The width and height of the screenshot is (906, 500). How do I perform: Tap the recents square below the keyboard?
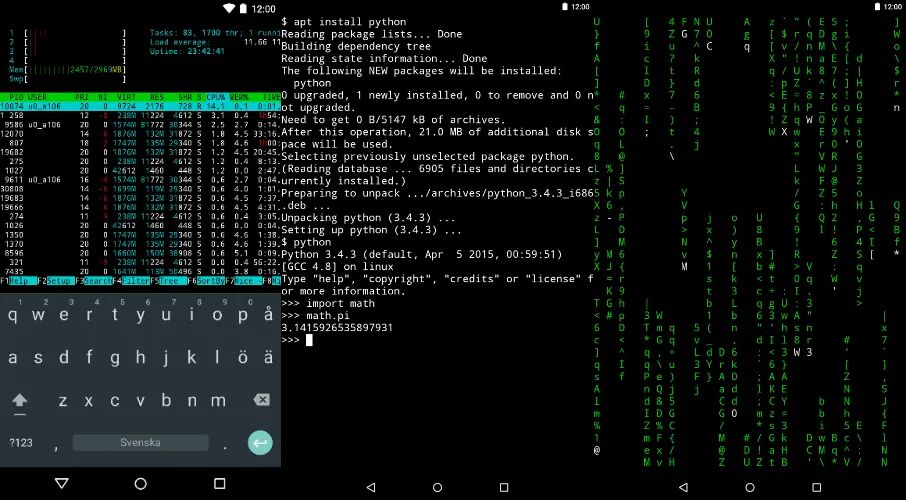click(220, 483)
